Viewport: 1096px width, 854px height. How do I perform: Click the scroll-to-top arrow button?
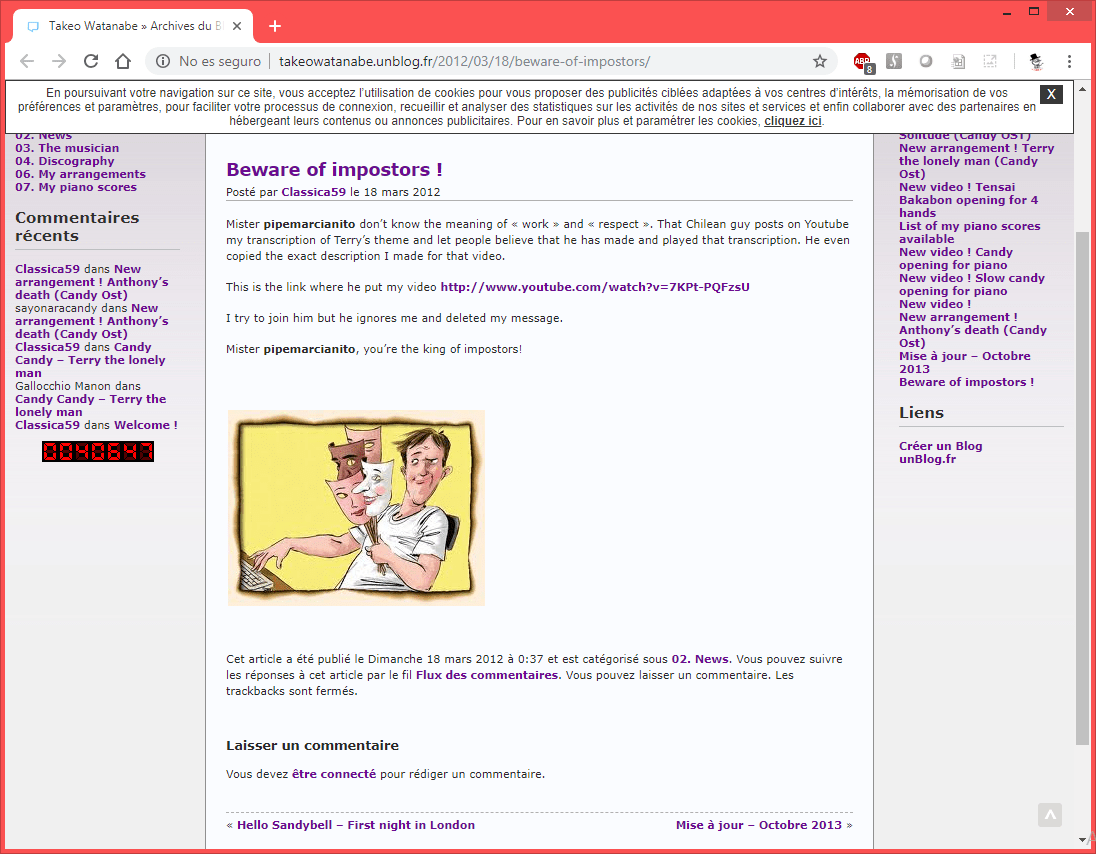tap(1049, 814)
